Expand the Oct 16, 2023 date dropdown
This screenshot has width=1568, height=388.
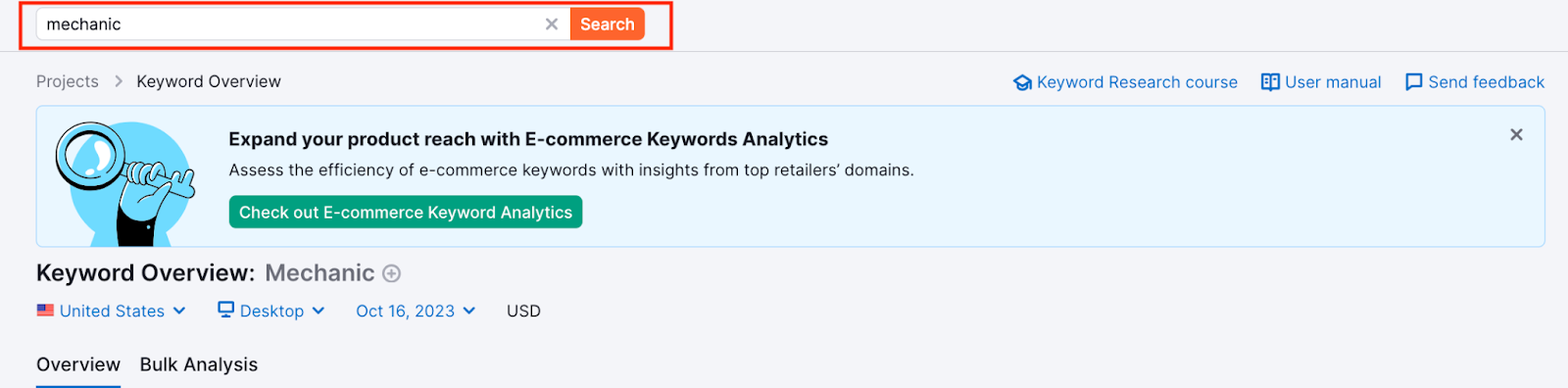pyautogui.click(x=416, y=311)
